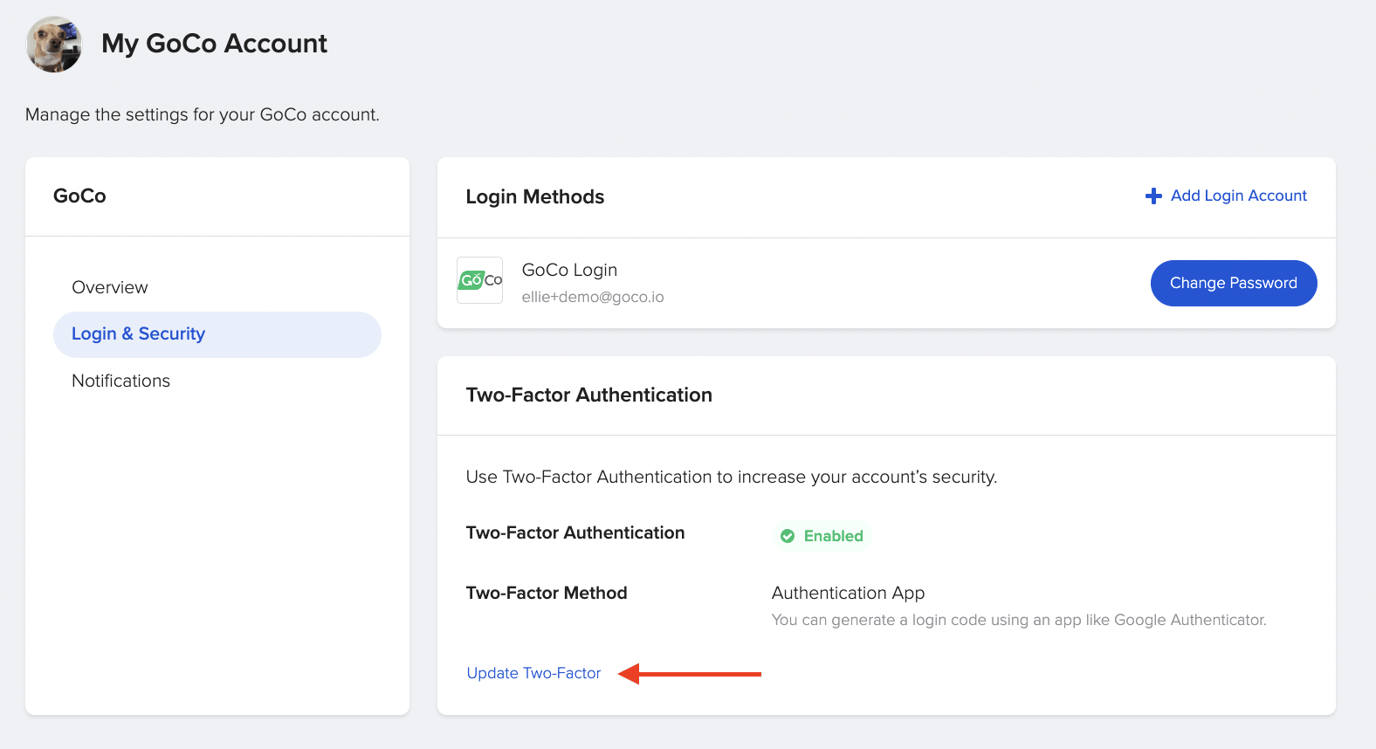Click the Login Methods panel header
The image size is (1376, 749).
[534, 196]
